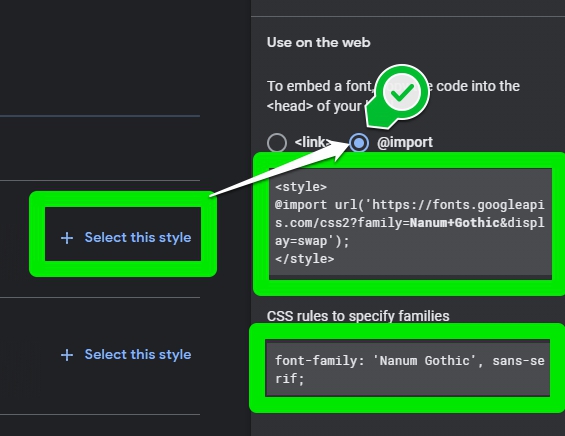Screen dimensions: 565x436
Task: Select the @import radio button
Action: (359, 143)
